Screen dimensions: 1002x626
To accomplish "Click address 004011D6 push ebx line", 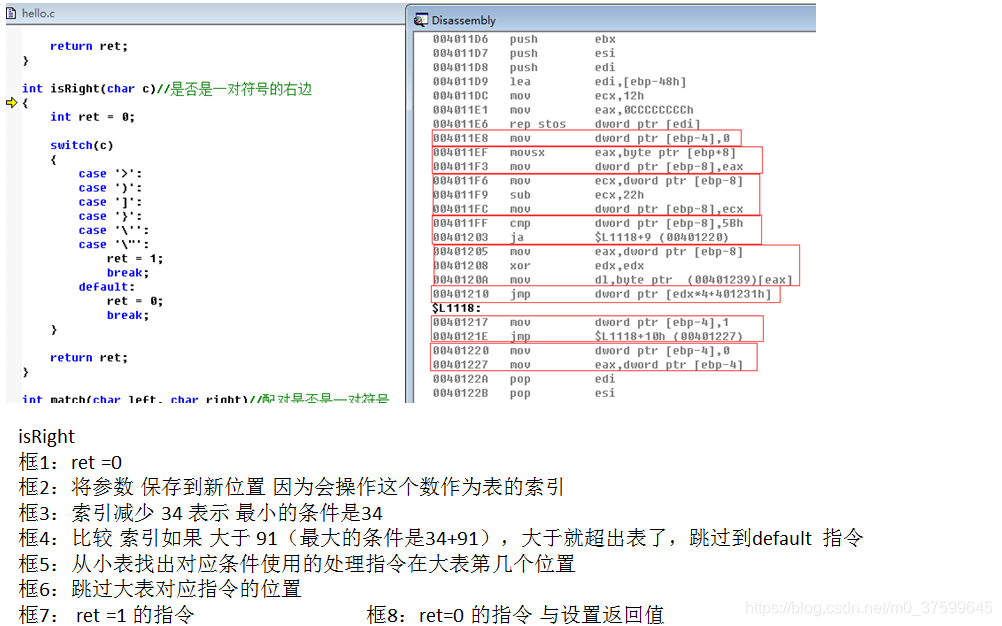I will tap(524, 39).
